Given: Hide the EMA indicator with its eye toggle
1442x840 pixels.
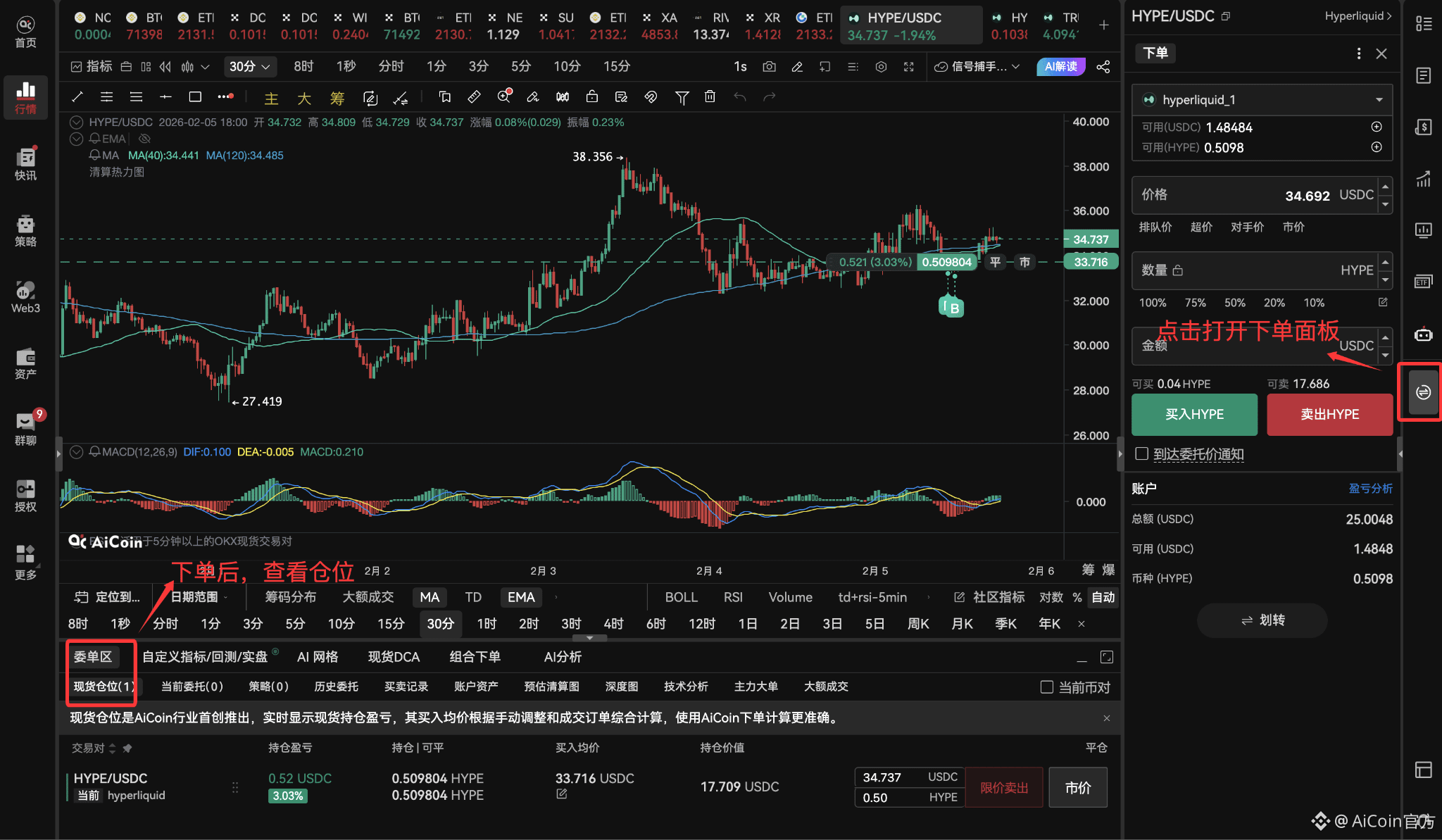Looking at the screenshot, I should (x=145, y=139).
